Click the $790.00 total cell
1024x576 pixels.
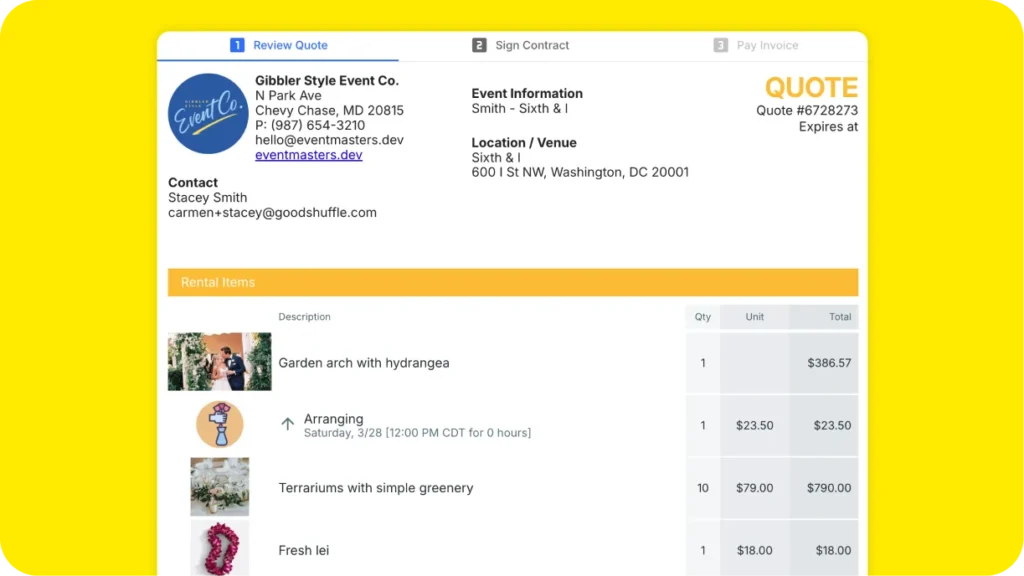[x=824, y=488]
